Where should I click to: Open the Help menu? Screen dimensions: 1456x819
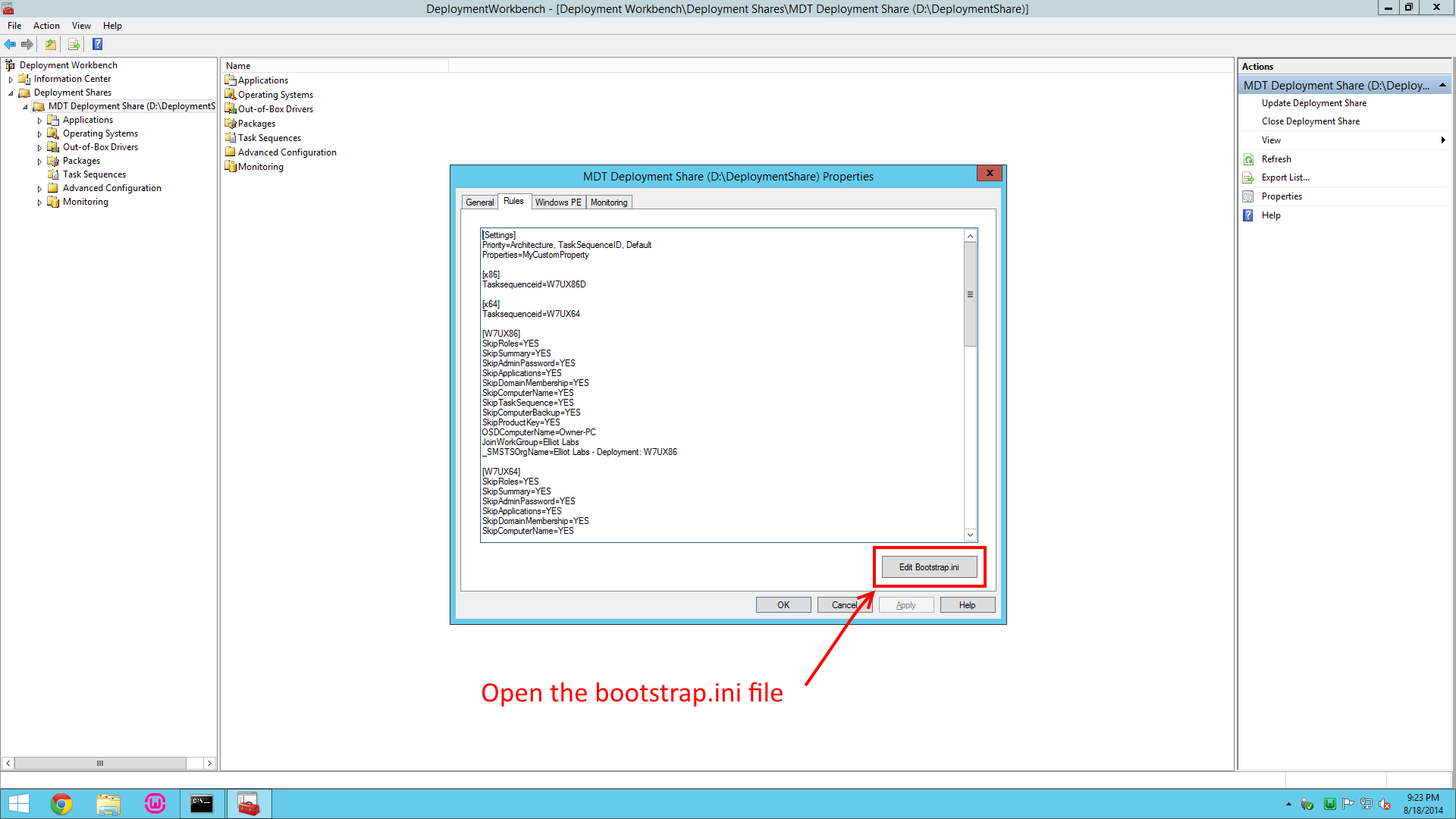[112, 26]
